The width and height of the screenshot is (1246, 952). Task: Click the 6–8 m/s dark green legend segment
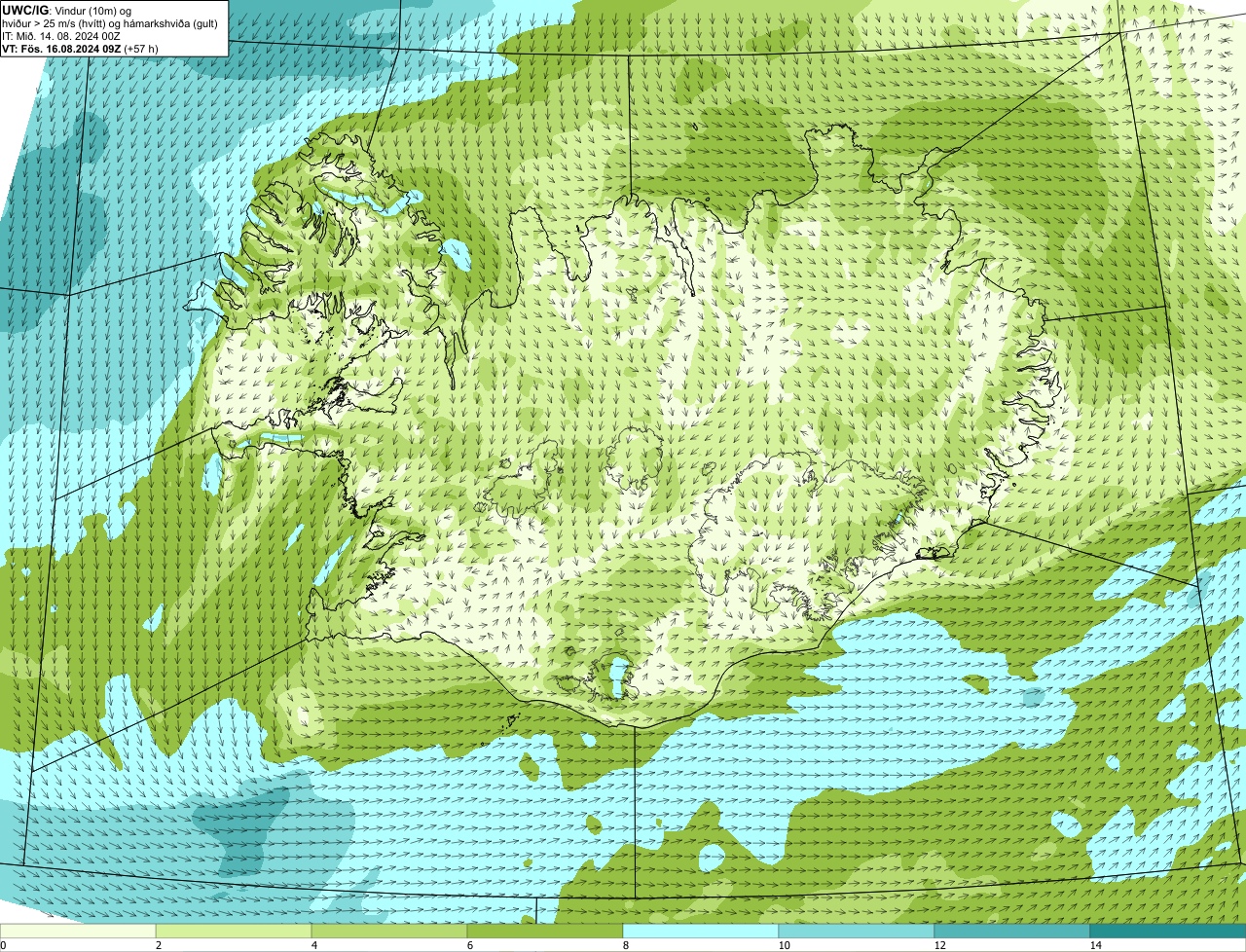tap(545, 931)
